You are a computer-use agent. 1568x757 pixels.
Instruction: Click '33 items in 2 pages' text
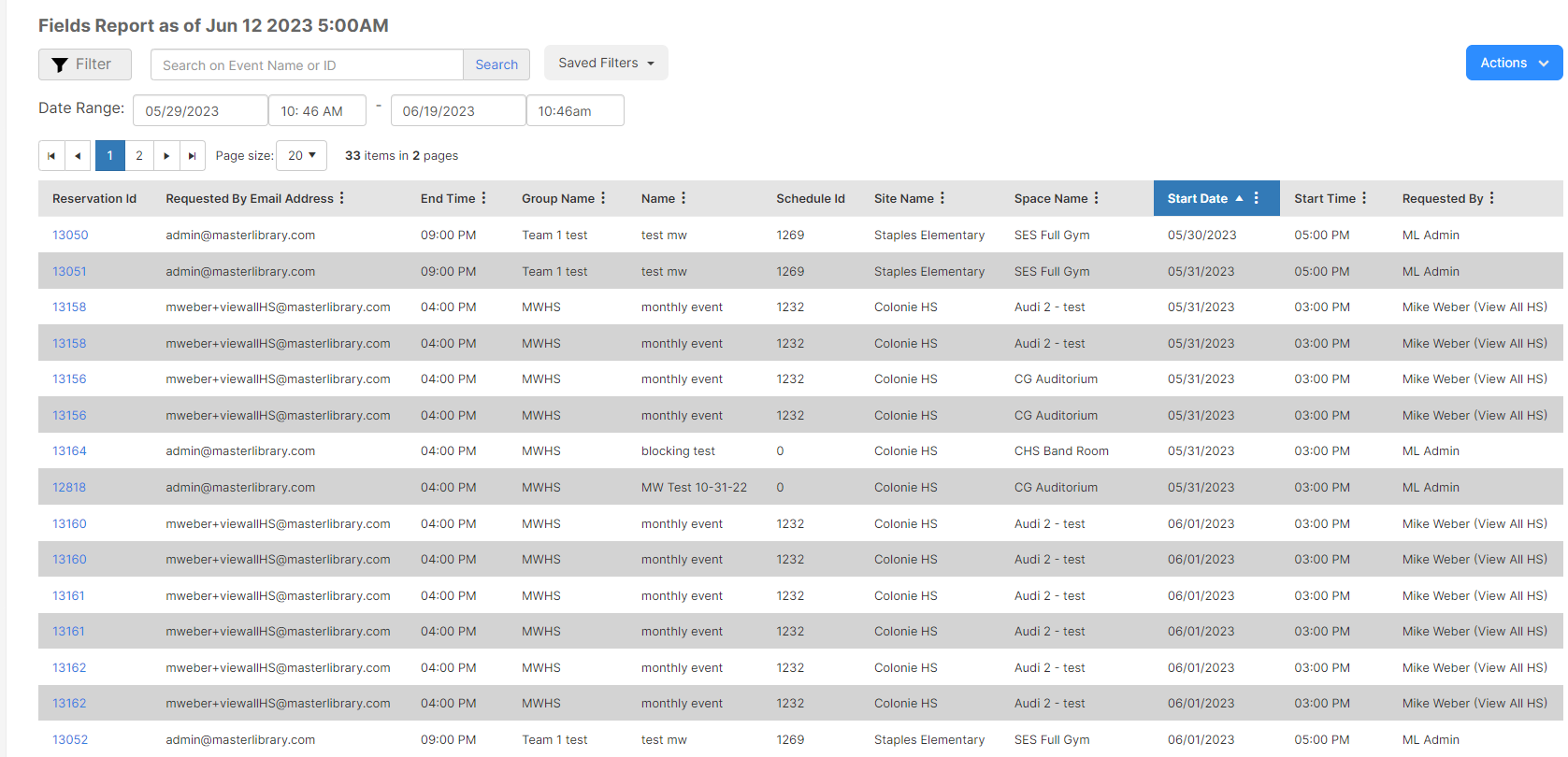point(401,156)
